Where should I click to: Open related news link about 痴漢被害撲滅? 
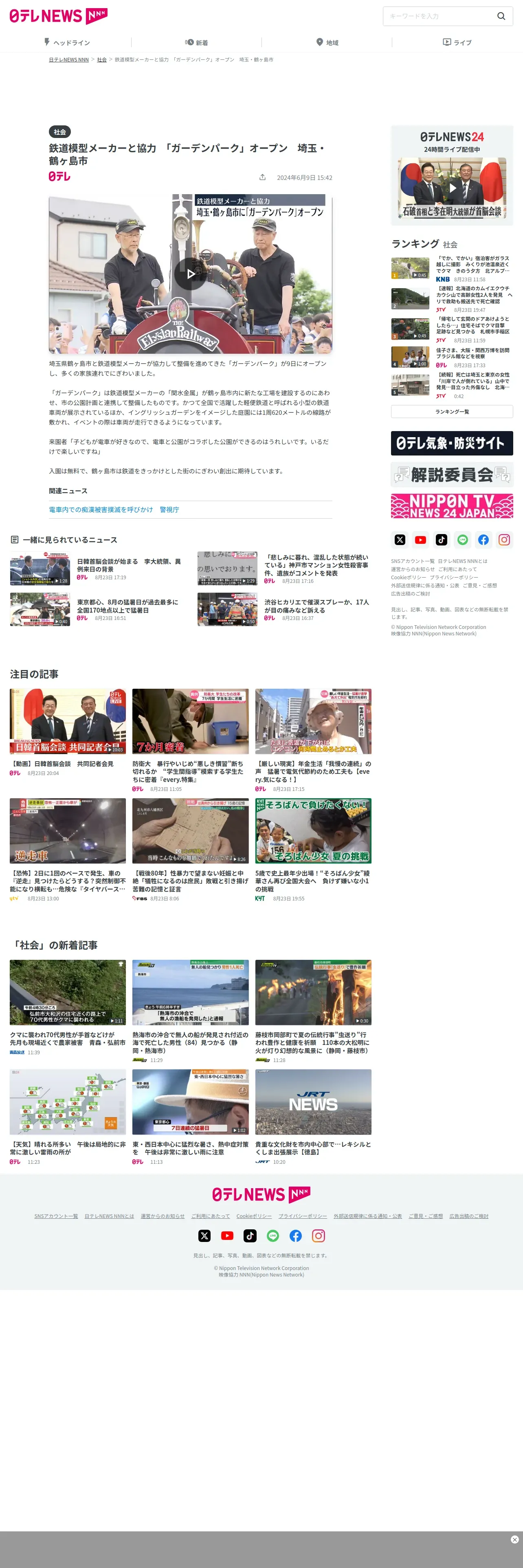point(114,510)
